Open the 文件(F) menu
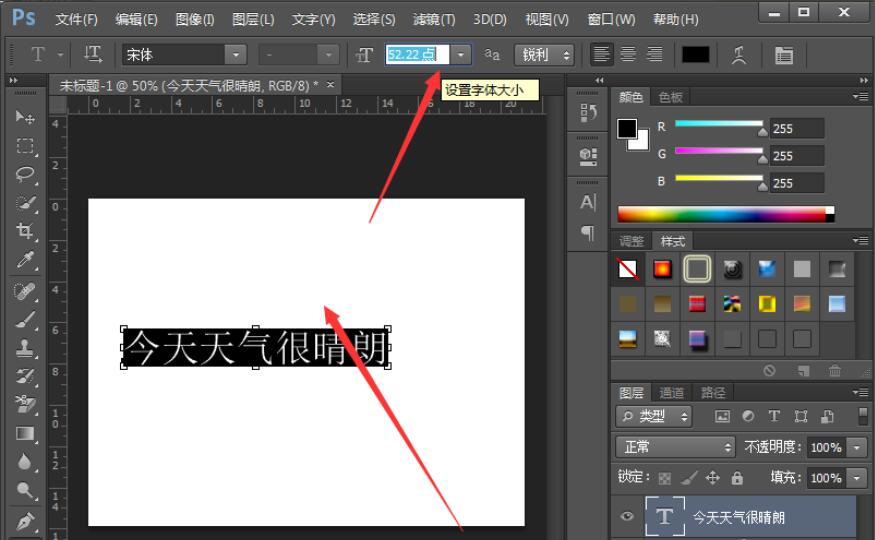The height and width of the screenshot is (540, 875). click(76, 20)
